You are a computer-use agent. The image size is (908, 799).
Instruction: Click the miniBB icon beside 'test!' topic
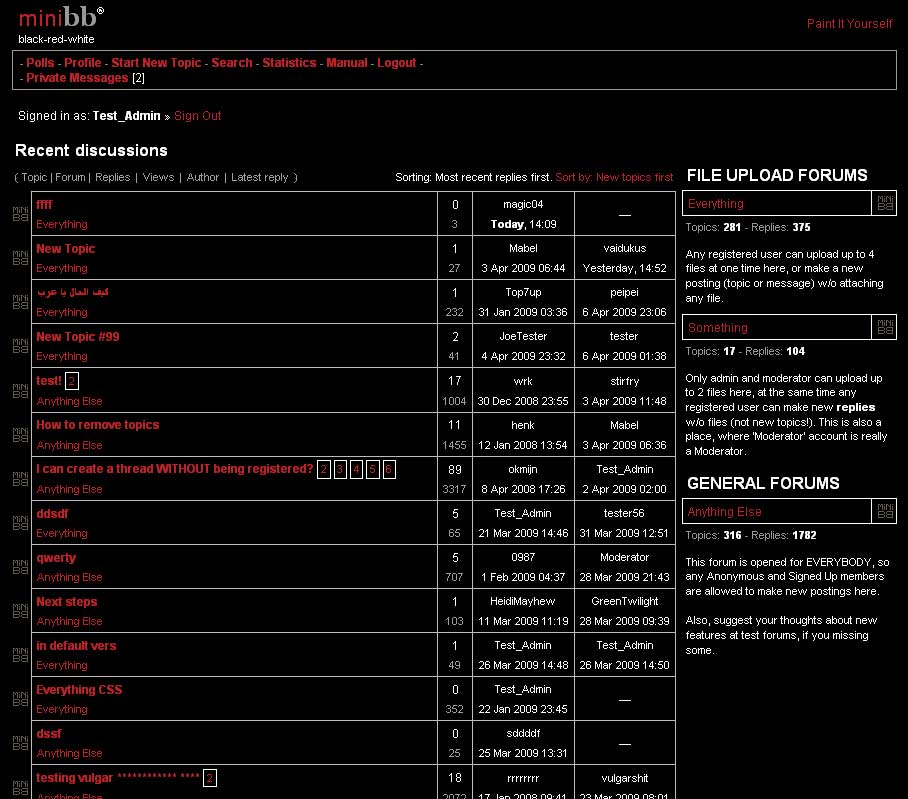20,390
